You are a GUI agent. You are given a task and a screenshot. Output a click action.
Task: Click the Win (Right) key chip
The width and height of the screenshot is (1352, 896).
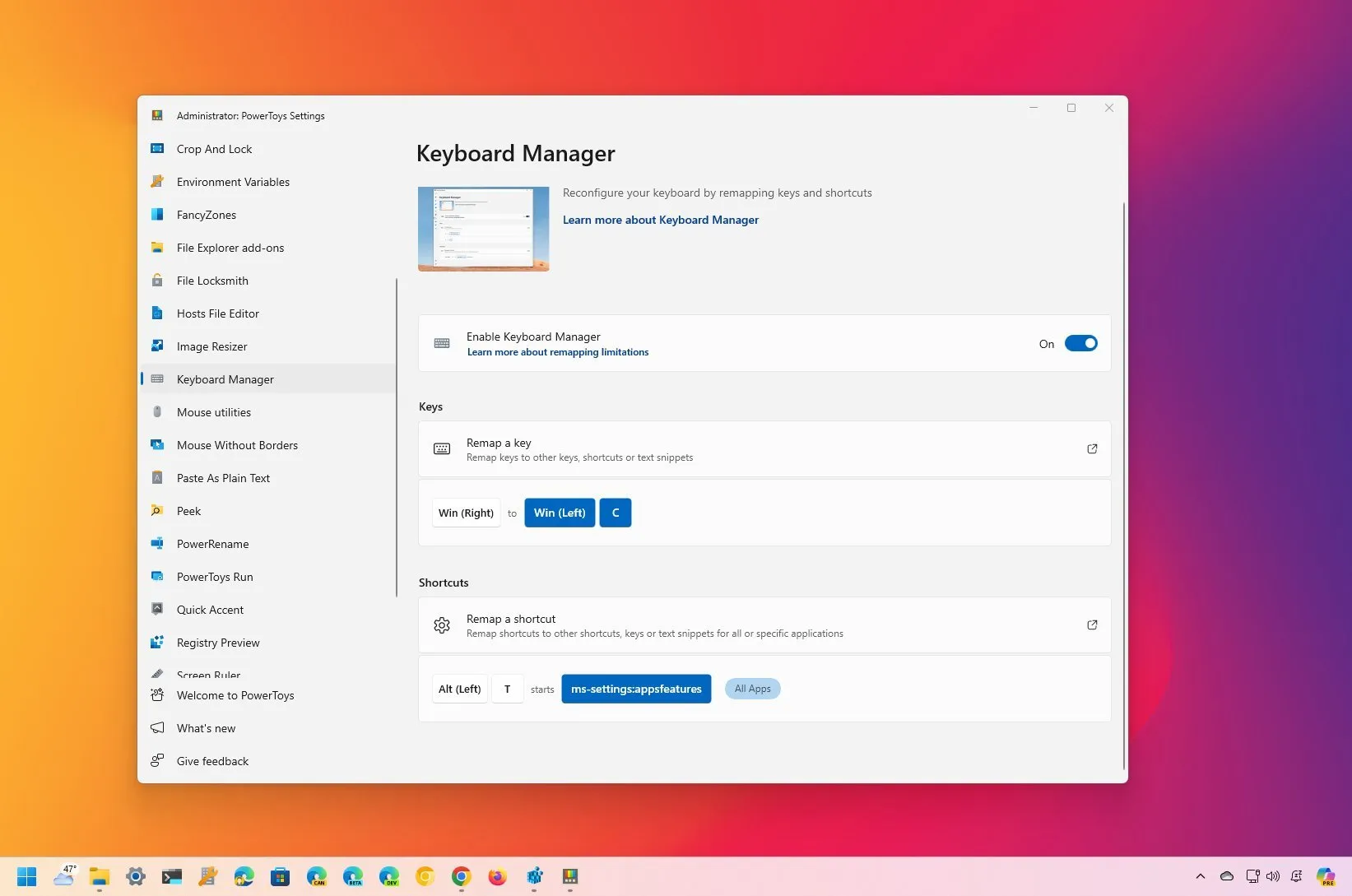[466, 513]
